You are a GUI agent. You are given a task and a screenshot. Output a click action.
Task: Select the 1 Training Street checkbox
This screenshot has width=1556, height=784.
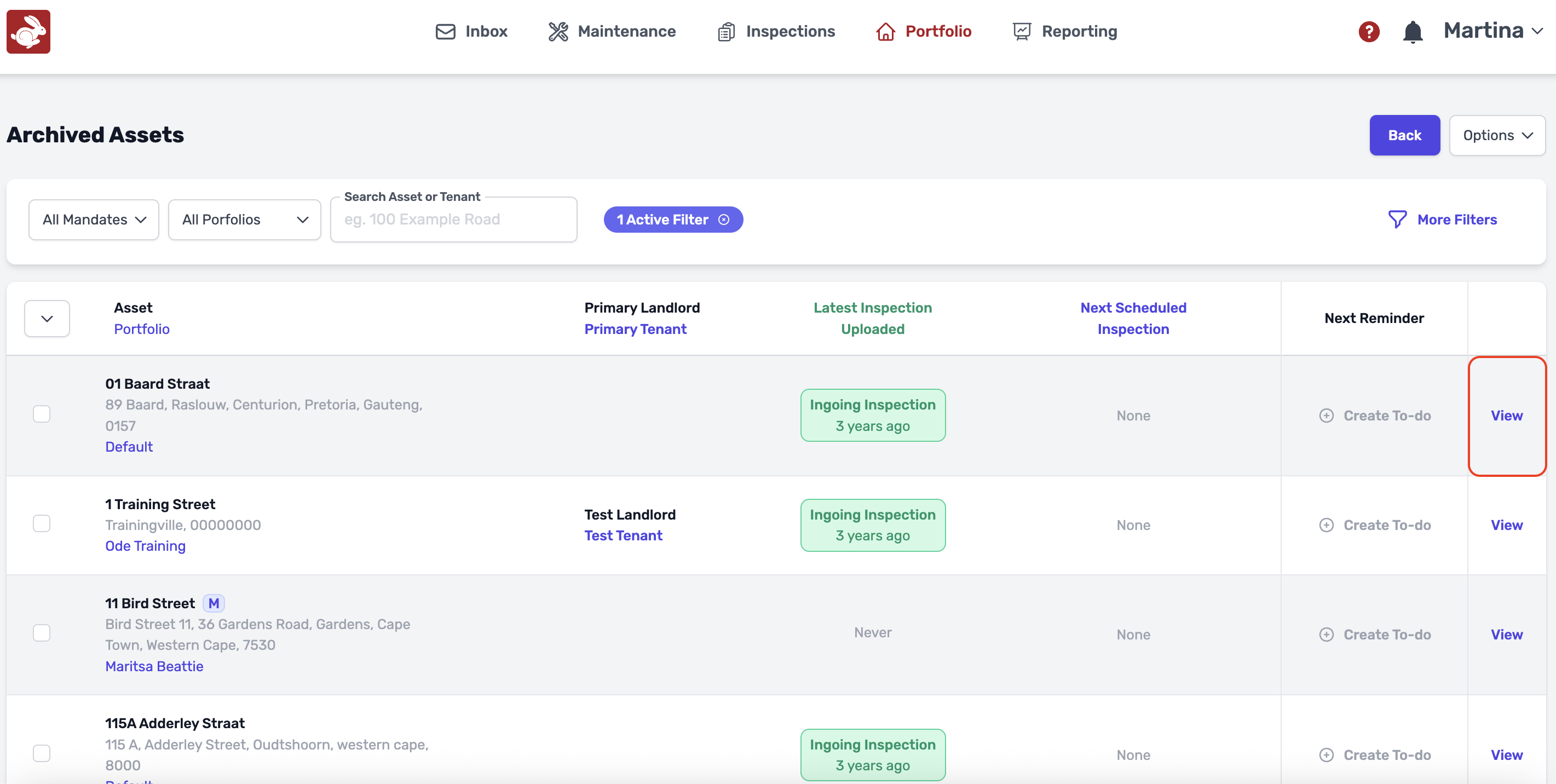(42, 523)
